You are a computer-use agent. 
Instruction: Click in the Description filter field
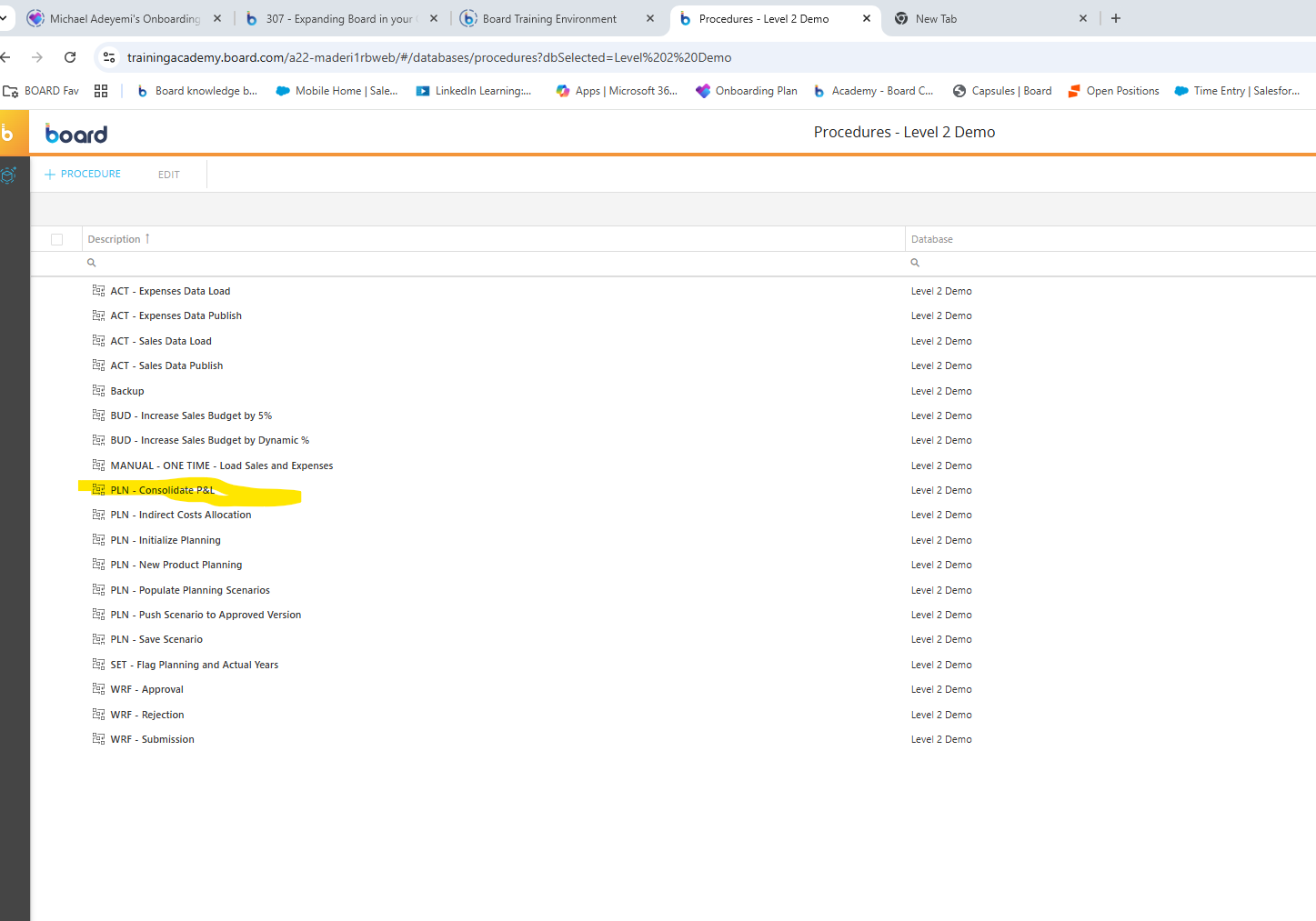[496, 263]
